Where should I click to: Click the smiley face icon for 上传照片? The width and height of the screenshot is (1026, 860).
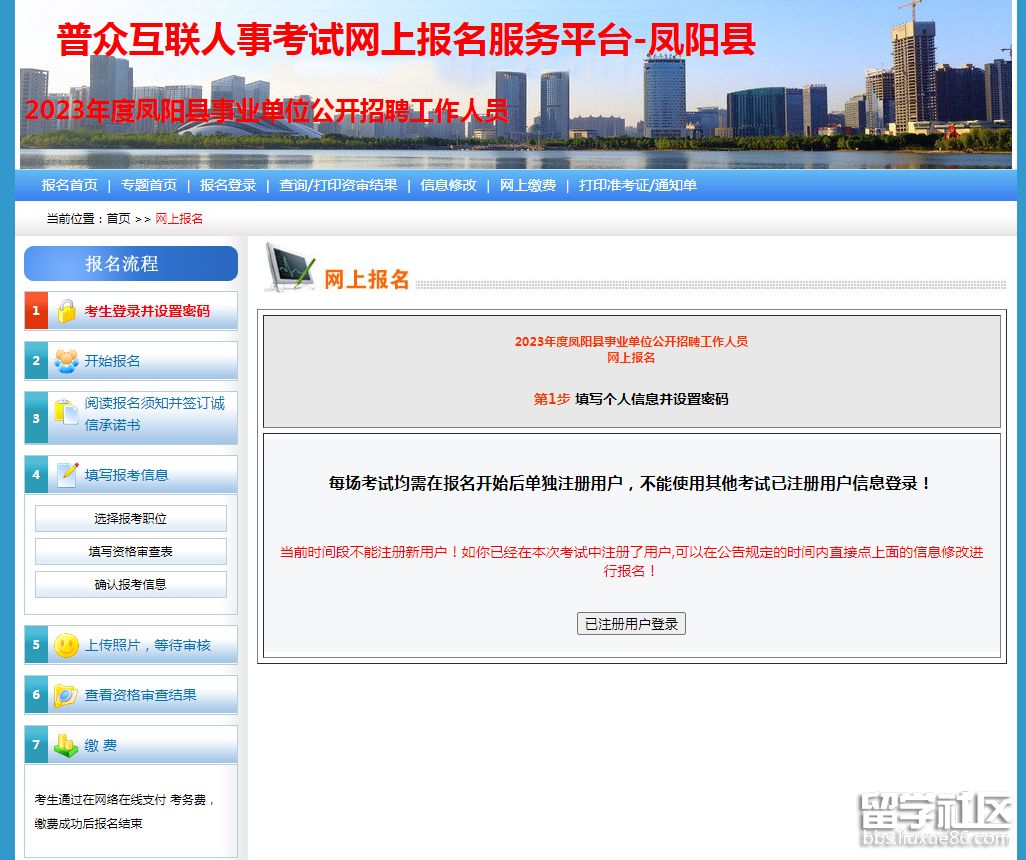pyautogui.click(x=66, y=645)
